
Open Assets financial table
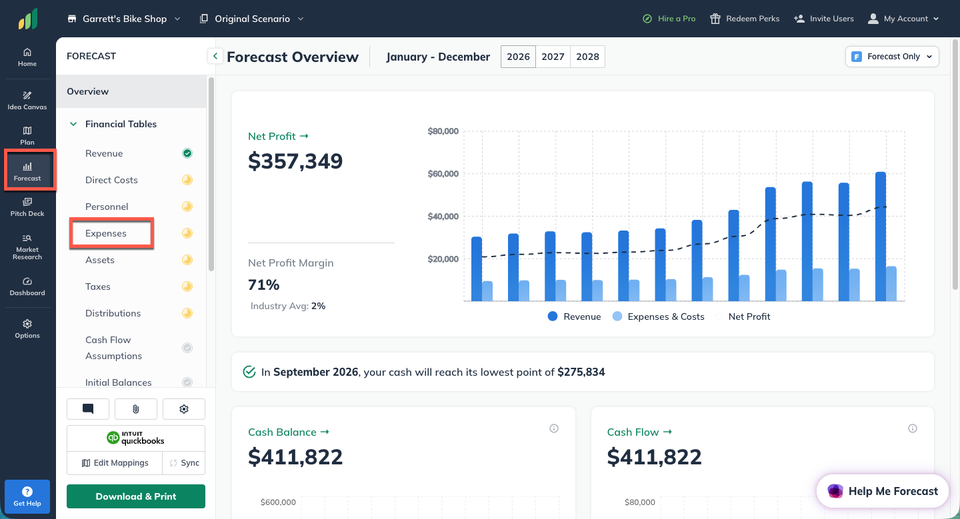(x=100, y=260)
